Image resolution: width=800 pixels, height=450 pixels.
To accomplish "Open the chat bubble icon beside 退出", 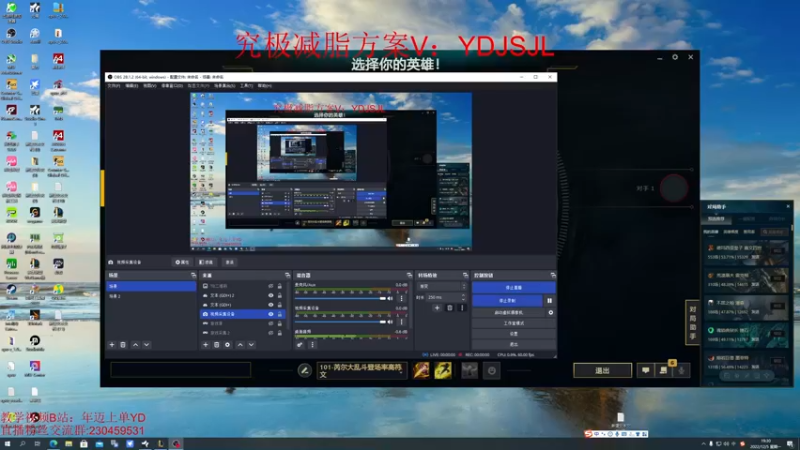I will point(645,370).
